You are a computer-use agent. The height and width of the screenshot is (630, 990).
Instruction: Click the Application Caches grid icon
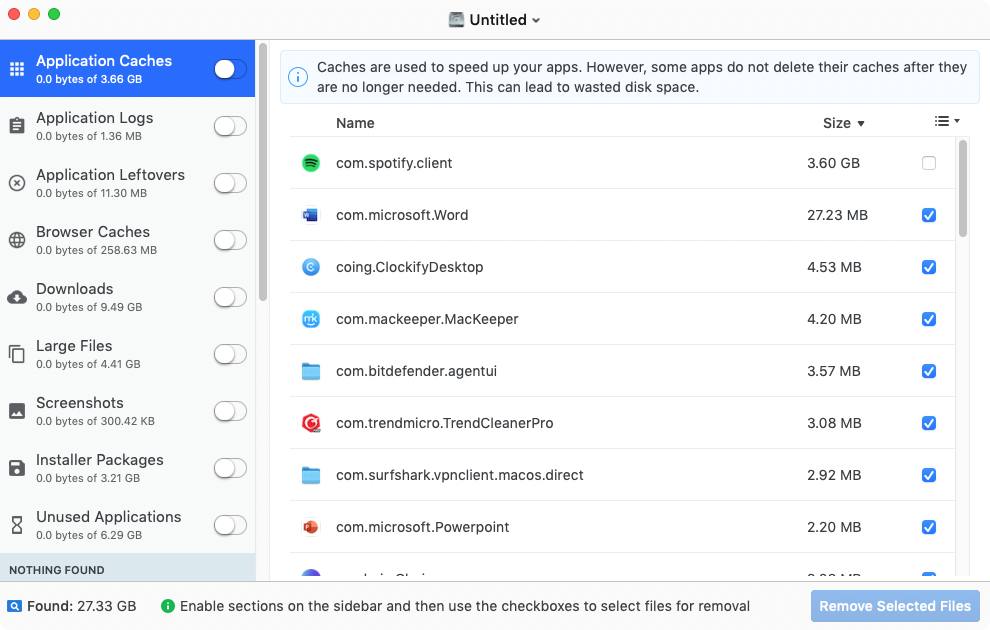tap(17, 69)
